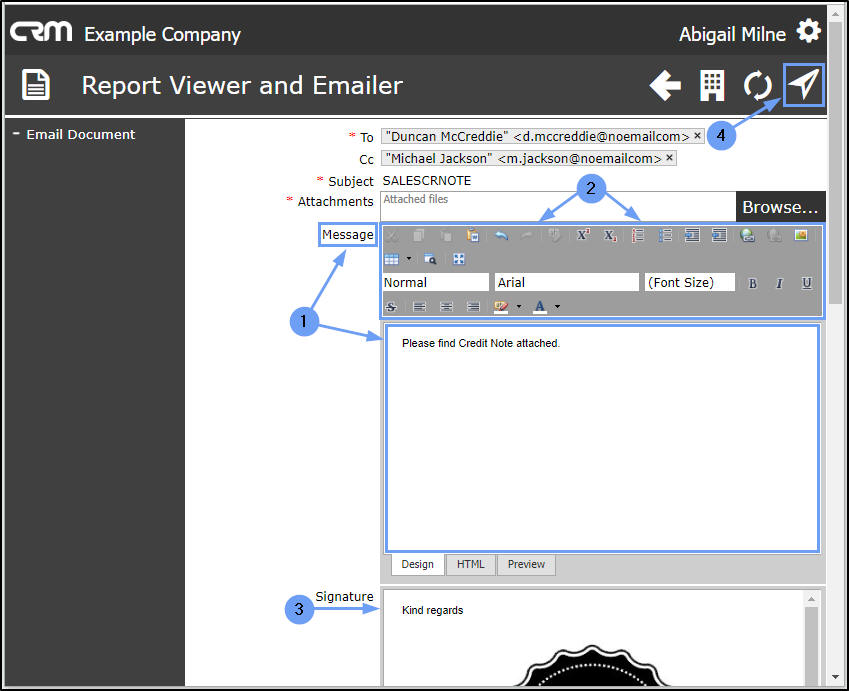Switch to the HTML tab
The width and height of the screenshot is (849, 691).
(x=470, y=564)
